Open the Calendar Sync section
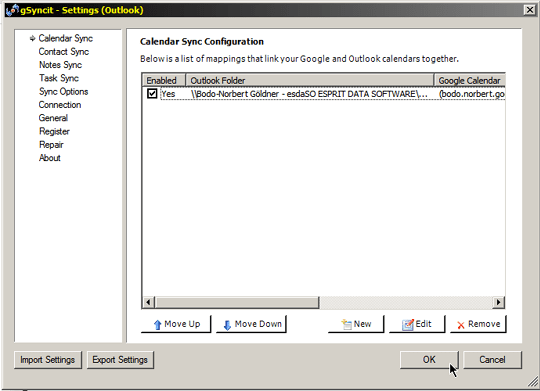540x391 pixels. pos(65,38)
